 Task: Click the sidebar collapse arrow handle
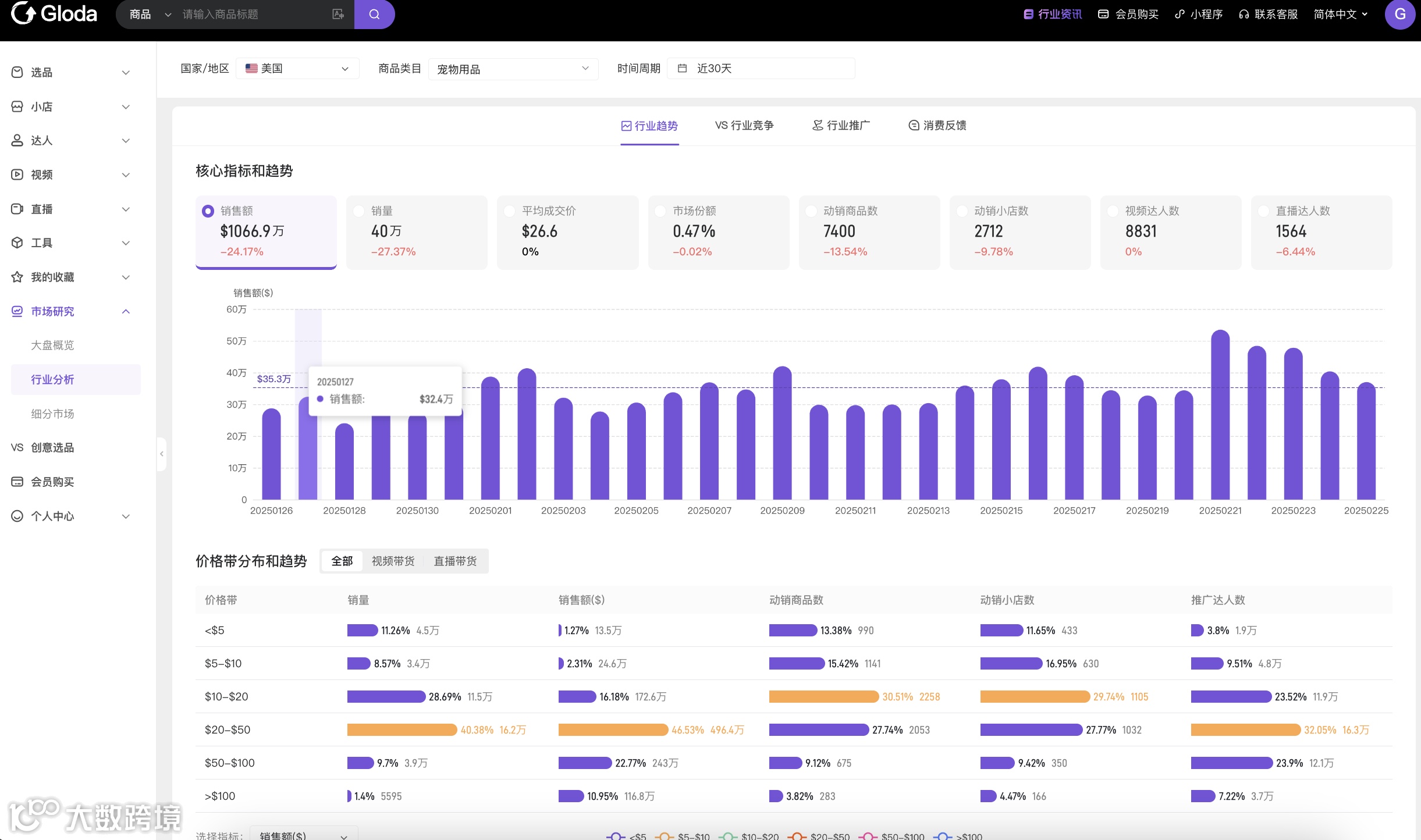162,454
